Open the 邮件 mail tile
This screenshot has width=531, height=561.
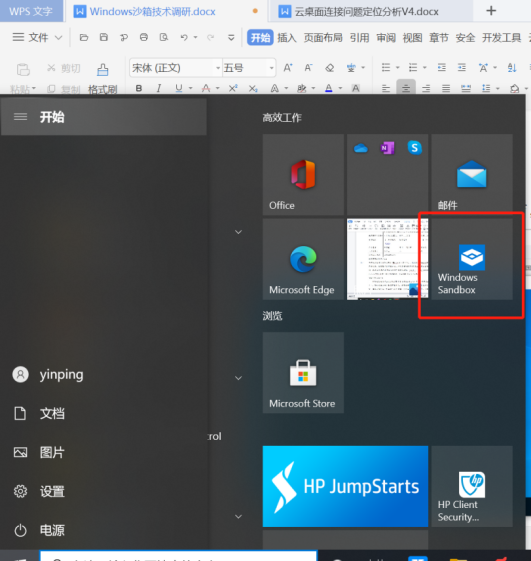[472, 175]
